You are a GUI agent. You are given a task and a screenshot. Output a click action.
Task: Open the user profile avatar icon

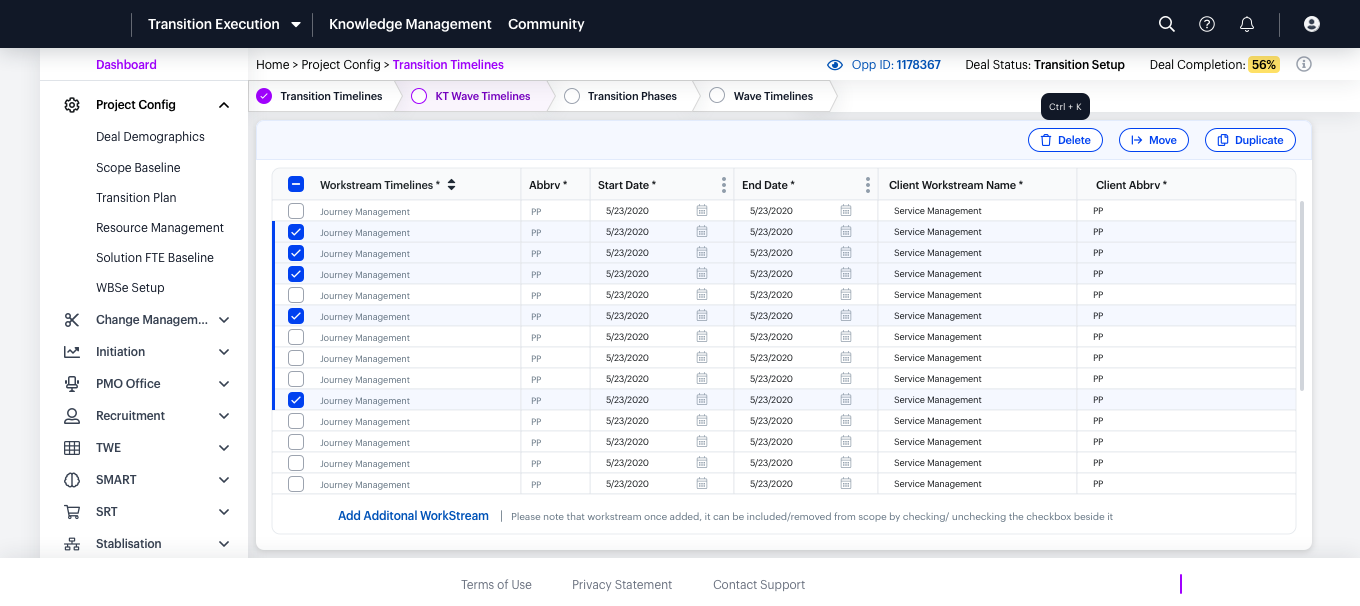coord(1312,24)
